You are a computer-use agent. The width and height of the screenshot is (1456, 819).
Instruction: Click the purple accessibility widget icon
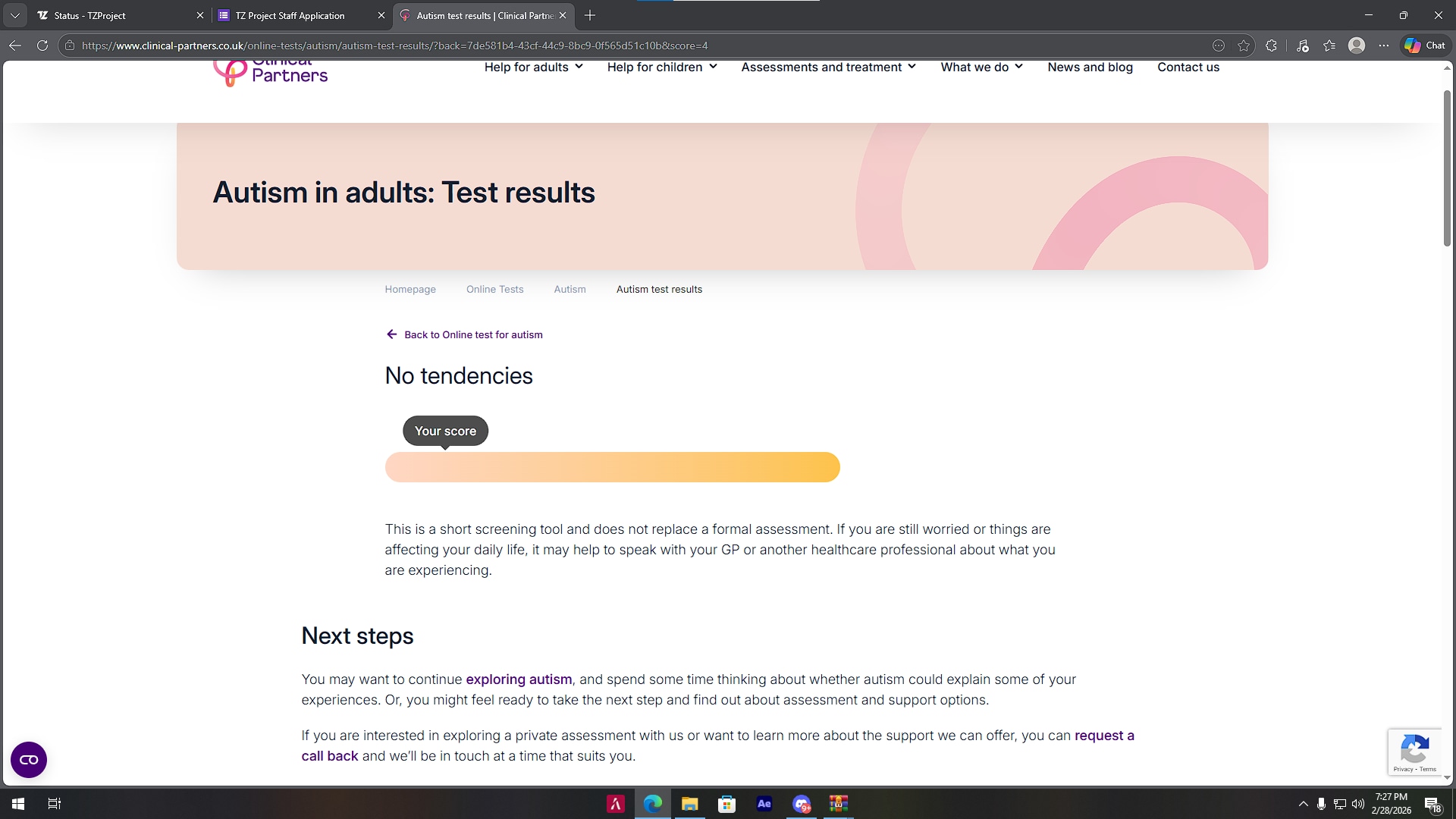[x=29, y=759]
